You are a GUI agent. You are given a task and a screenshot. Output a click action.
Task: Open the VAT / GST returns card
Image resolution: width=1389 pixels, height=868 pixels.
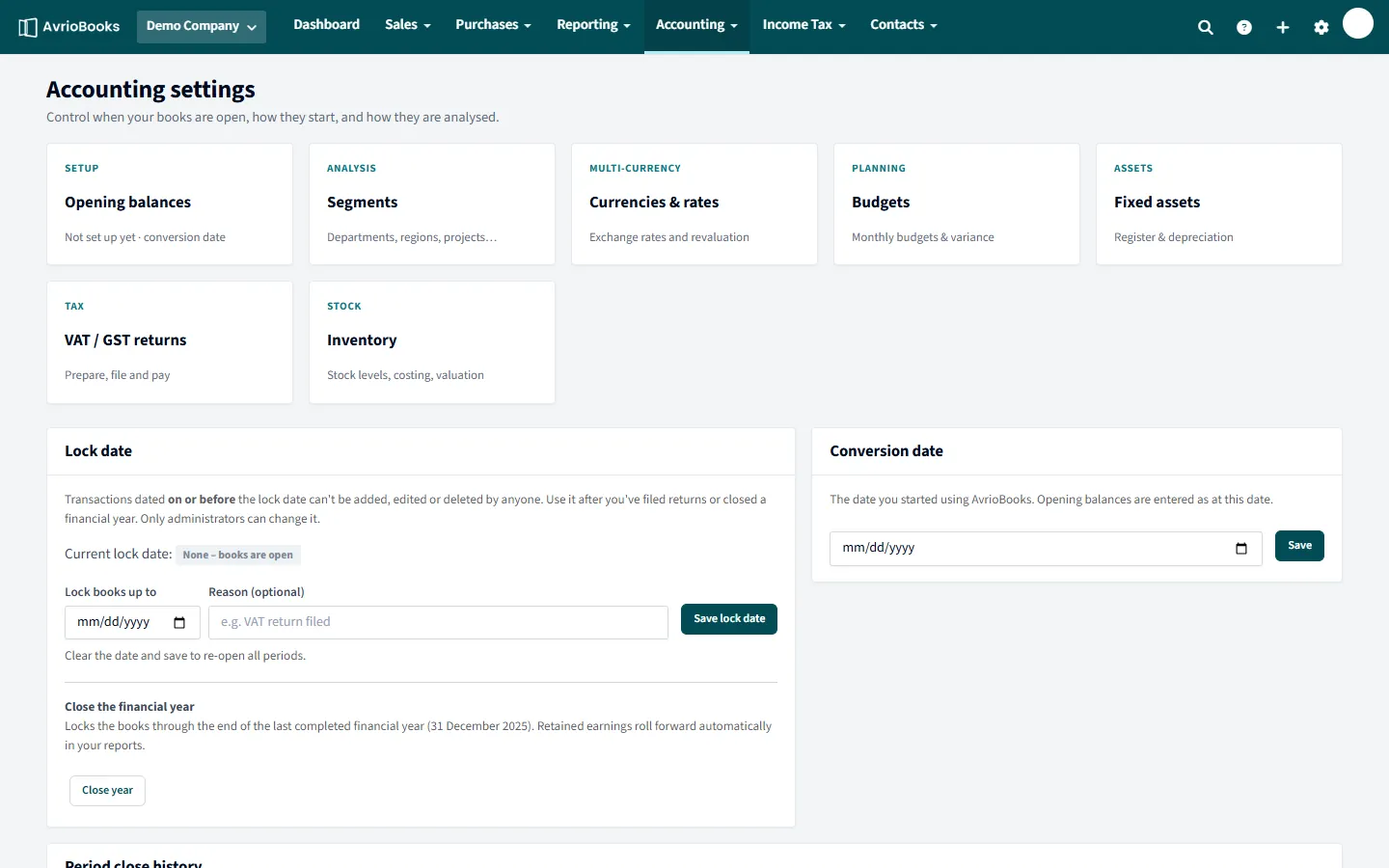170,342
